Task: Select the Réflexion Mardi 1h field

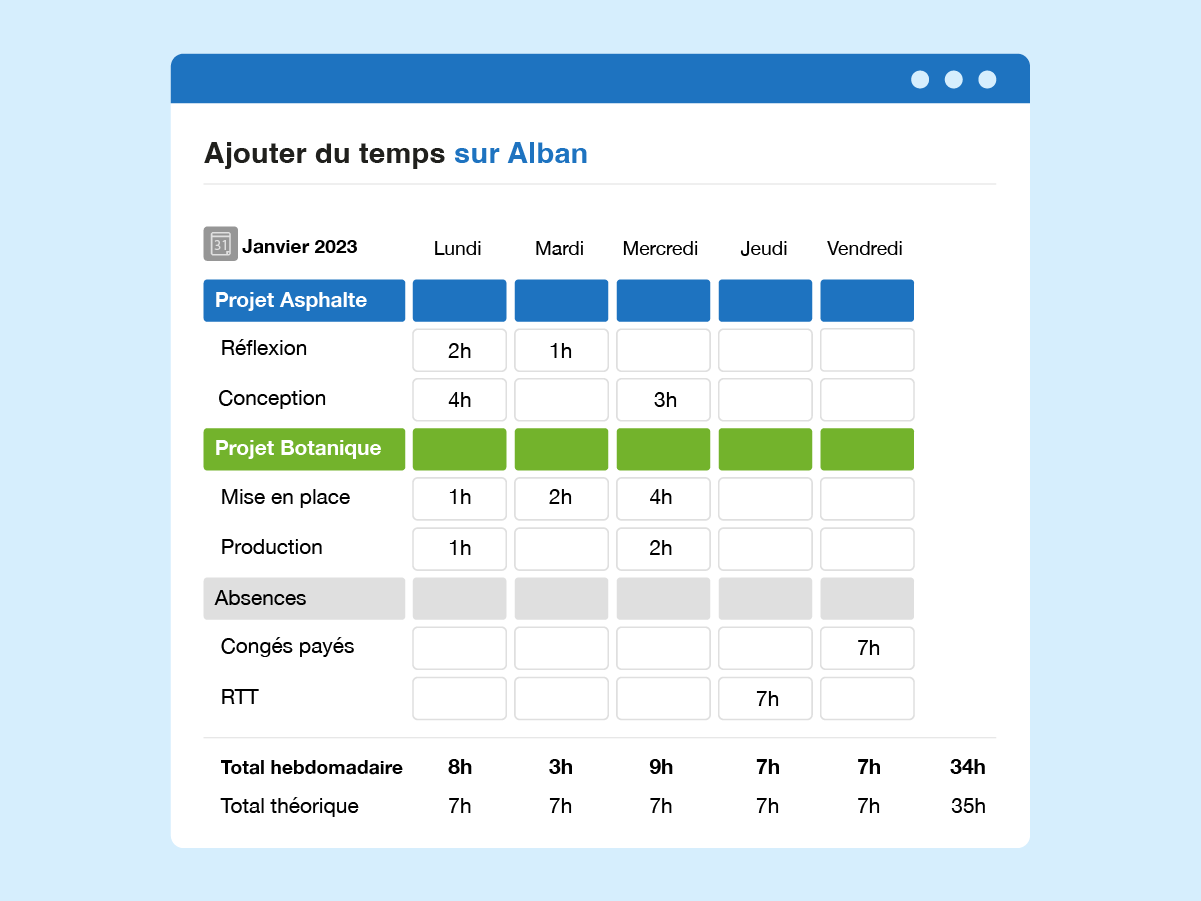Action: click(561, 350)
